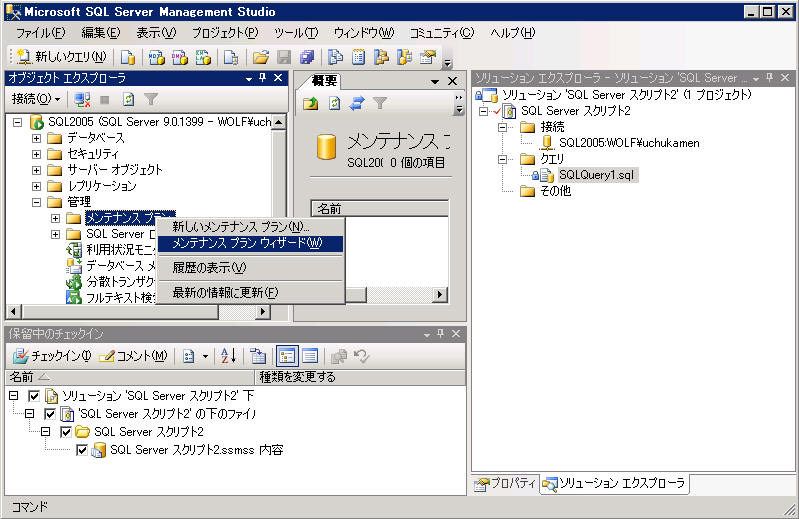Switch to the プロパティ tab
Viewport: 799px width, 519px height.
click(x=505, y=484)
